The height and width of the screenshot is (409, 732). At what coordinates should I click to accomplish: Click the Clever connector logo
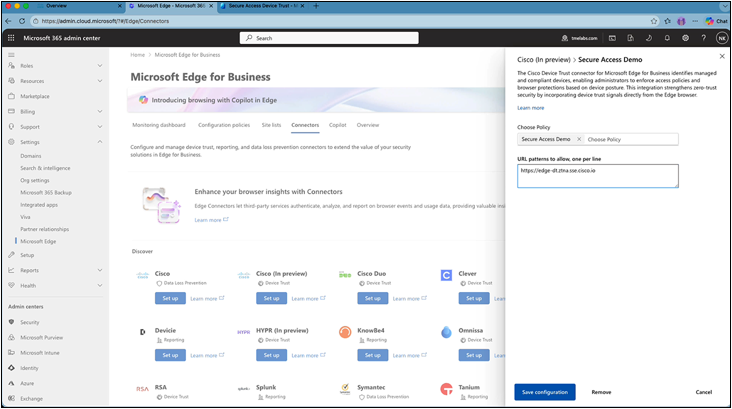(x=446, y=275)
